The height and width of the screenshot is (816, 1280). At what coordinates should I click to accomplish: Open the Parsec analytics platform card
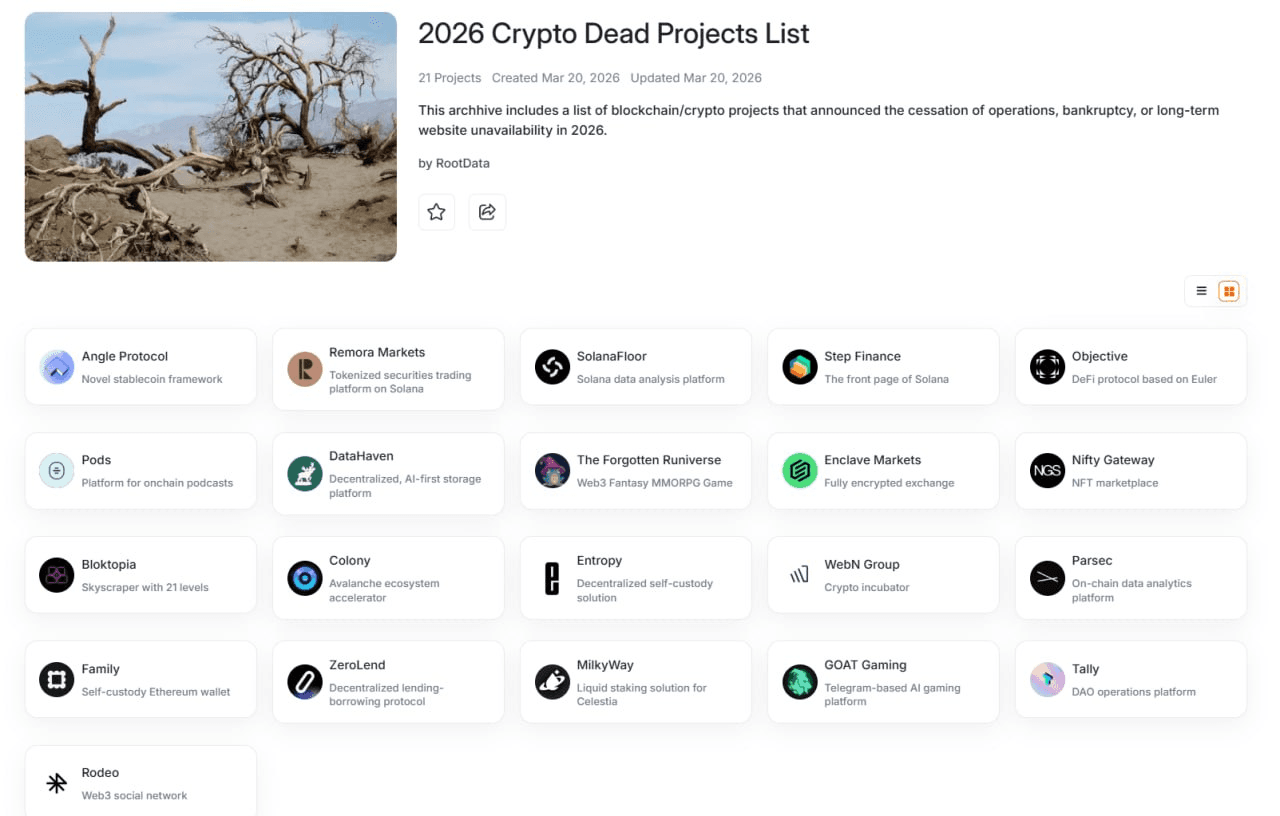click(1130, 576)
